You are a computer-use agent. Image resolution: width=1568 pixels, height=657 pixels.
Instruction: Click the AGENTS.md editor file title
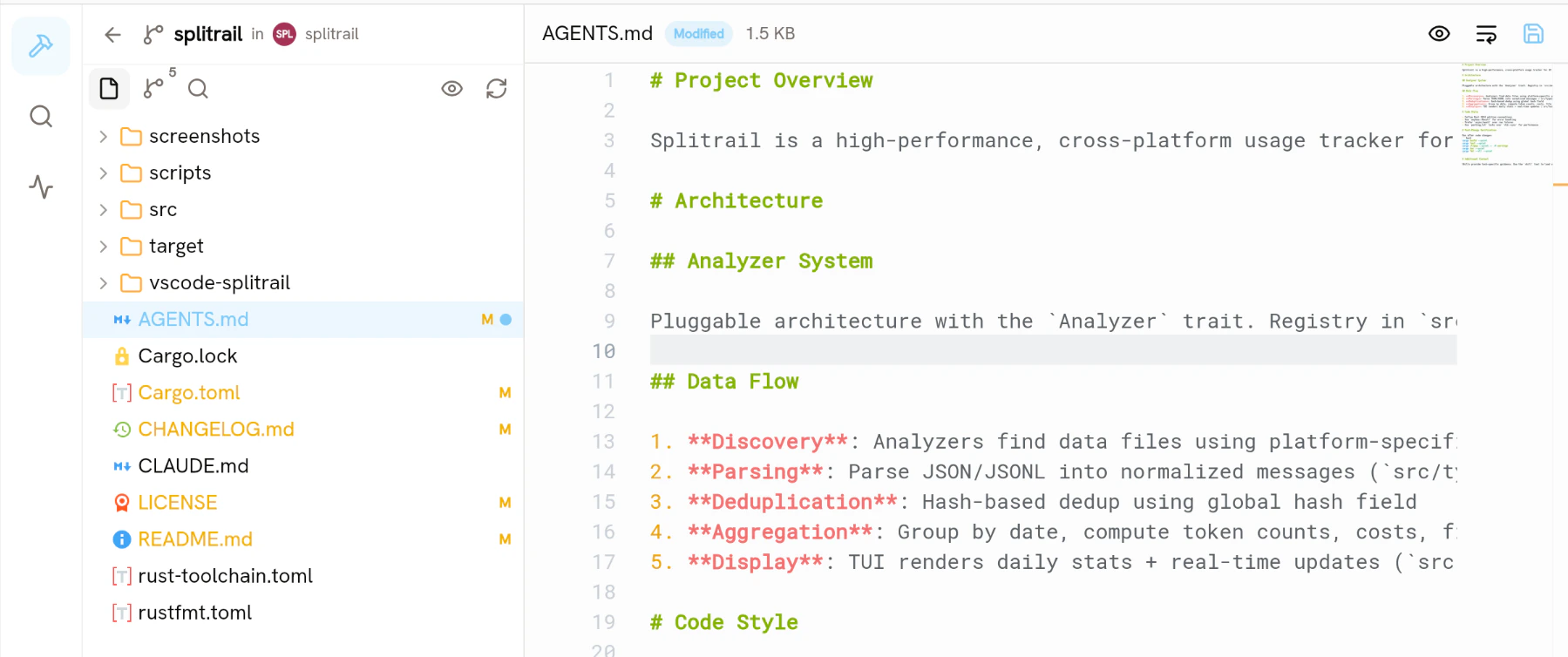coord(597,33)
